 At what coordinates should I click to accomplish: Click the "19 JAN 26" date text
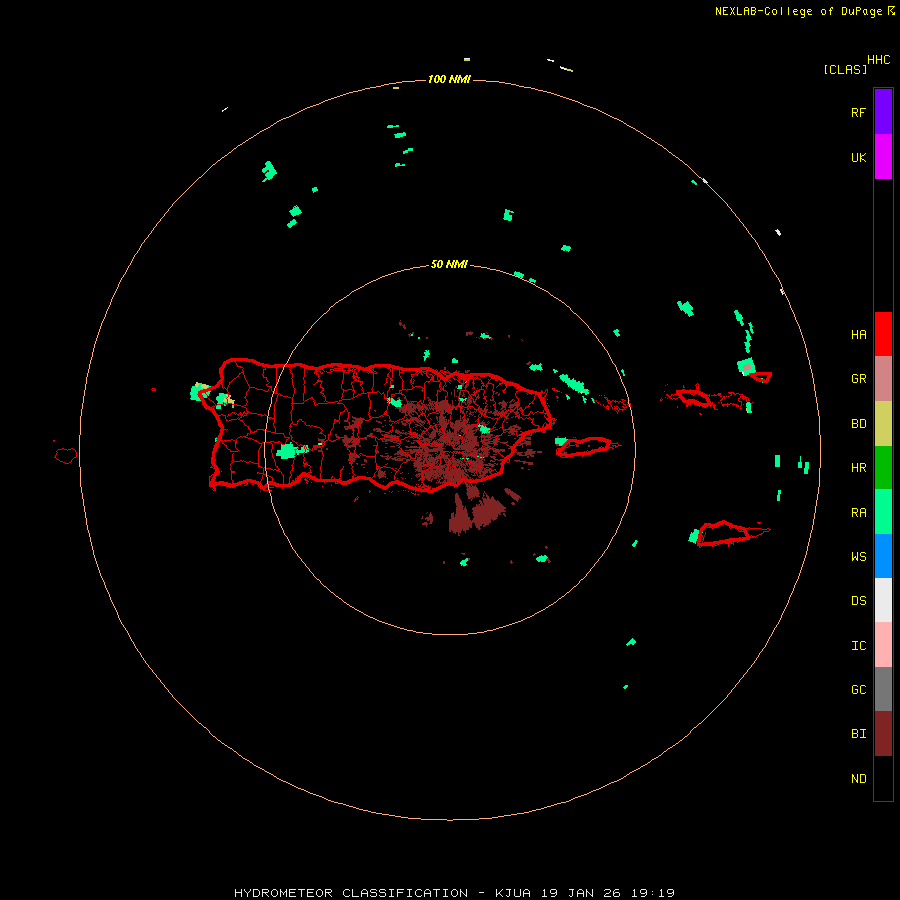pos(581,893)
